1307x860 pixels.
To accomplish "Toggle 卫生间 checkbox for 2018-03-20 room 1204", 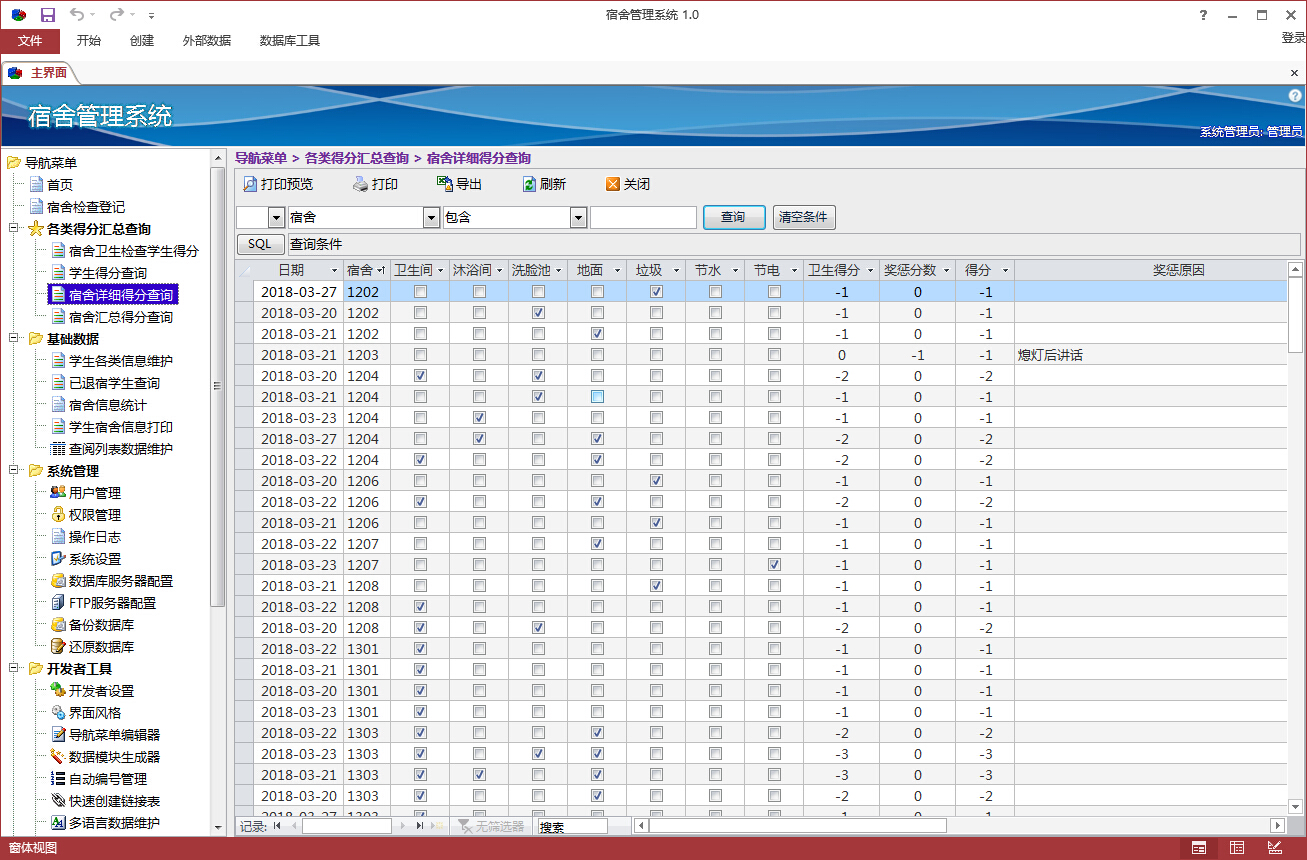I will click(420, 376).
